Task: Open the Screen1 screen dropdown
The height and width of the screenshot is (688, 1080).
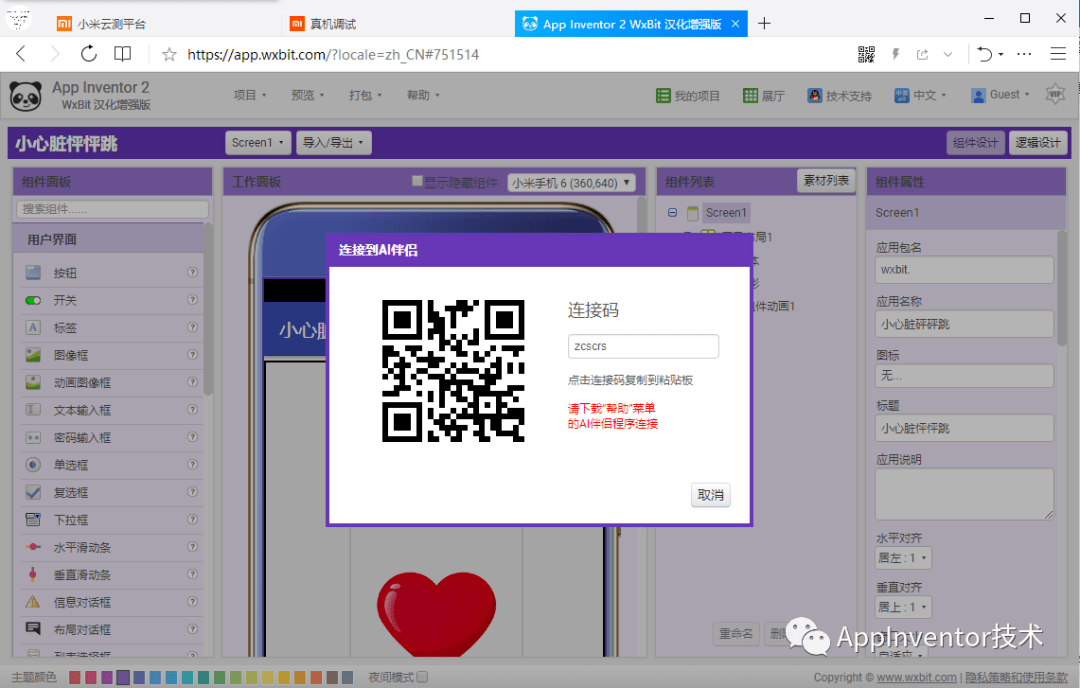Action: coord(258,143)
